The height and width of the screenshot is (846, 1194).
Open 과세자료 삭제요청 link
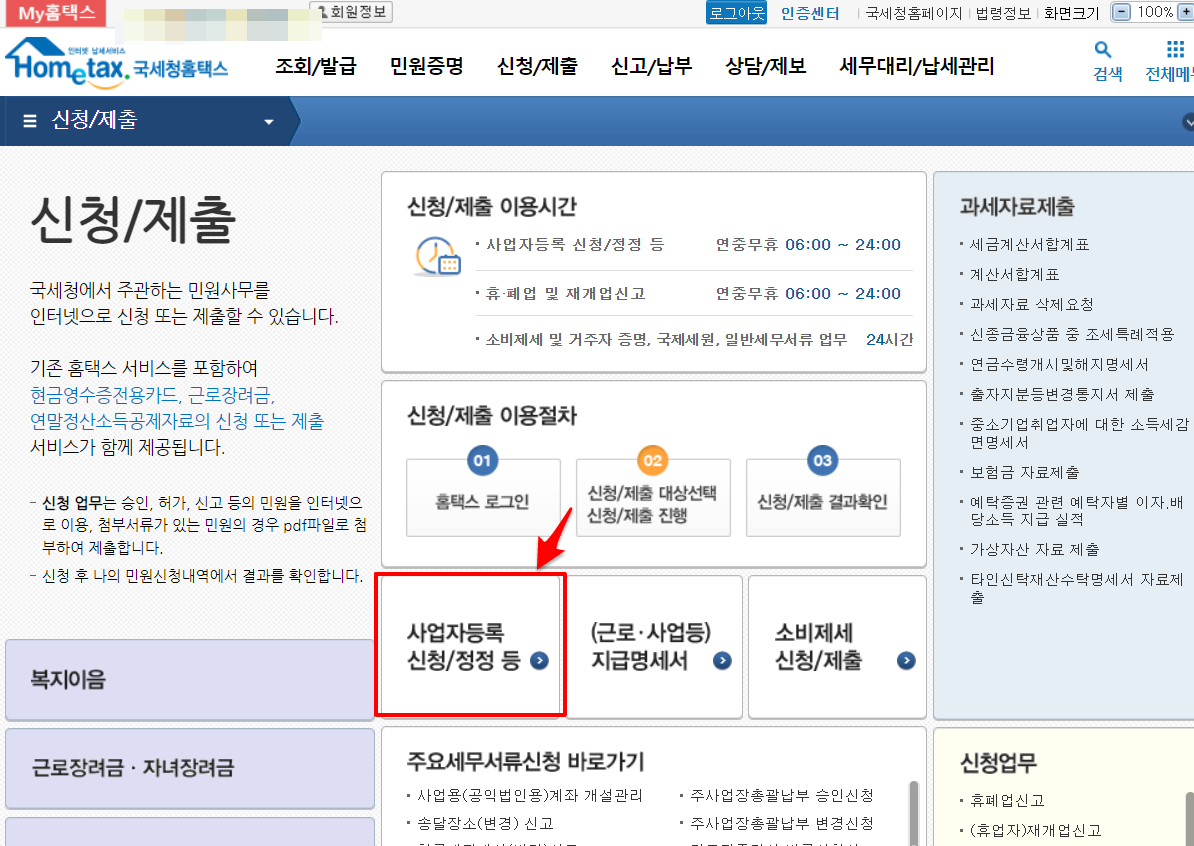coord(1031,304)
